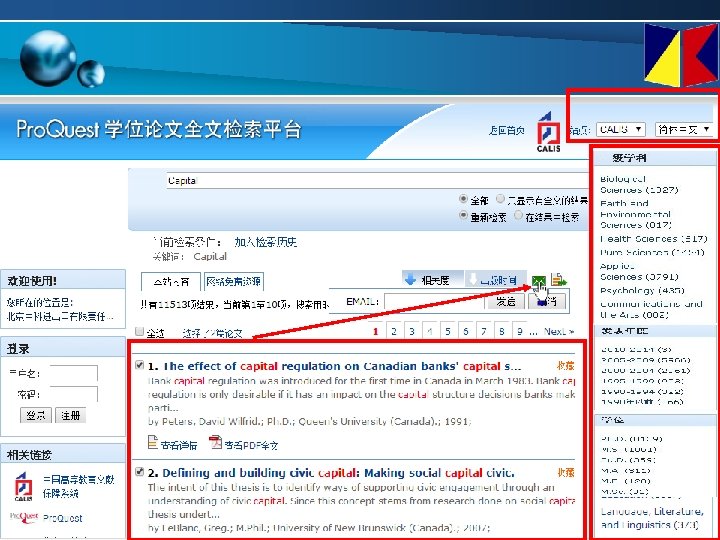Click the 登录 login button

(36, 415)
